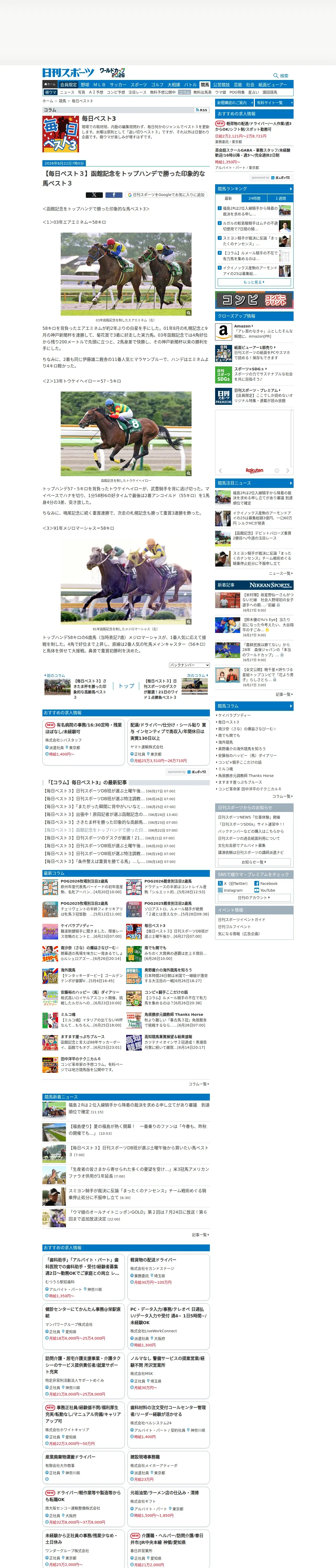
Task: Open the ＡＩ予想 sub-navigation item
Action: (96, 93)
